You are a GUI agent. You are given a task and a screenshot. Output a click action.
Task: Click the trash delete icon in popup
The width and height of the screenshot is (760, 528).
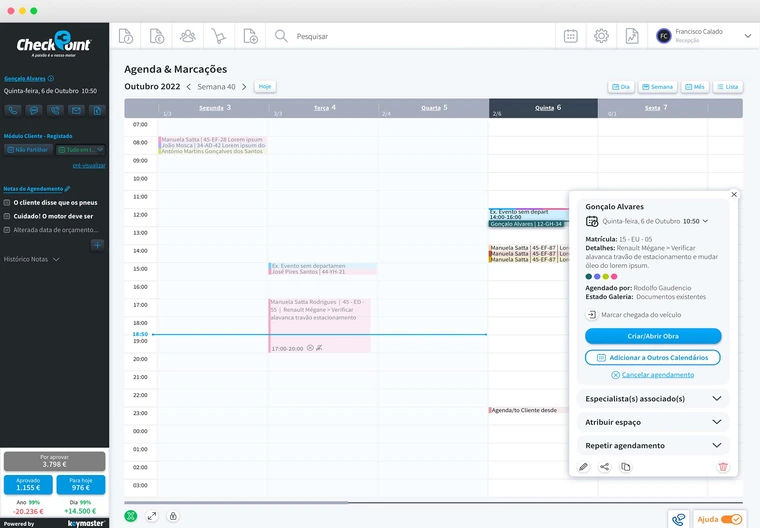click(723, 467)
